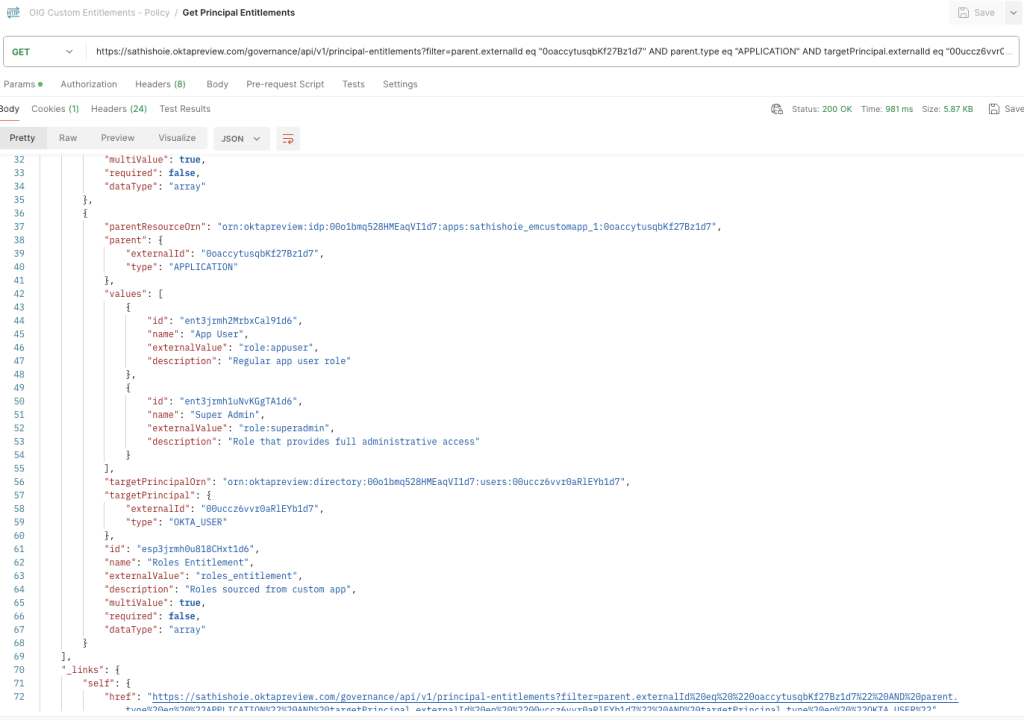
Task: Open the Tests tab
Action: point(353,84)
